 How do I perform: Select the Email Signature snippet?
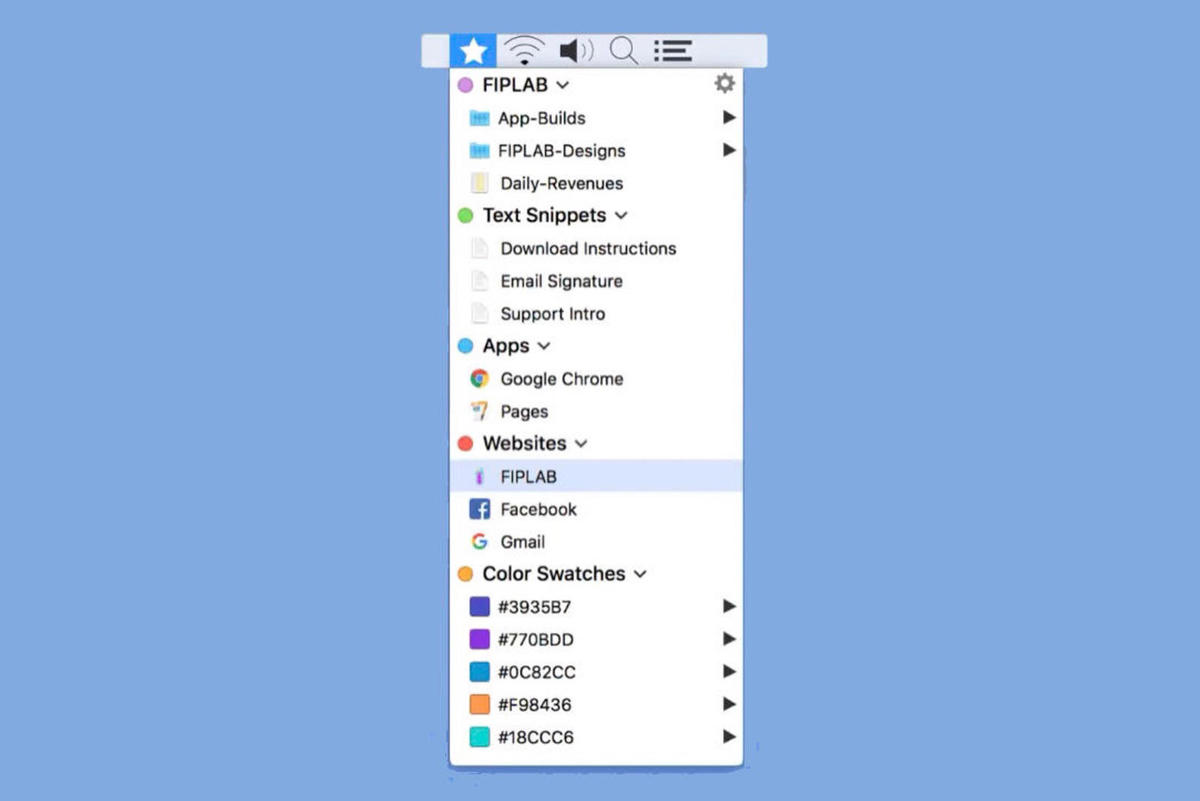pyautogui.click(x=561, y=282)
